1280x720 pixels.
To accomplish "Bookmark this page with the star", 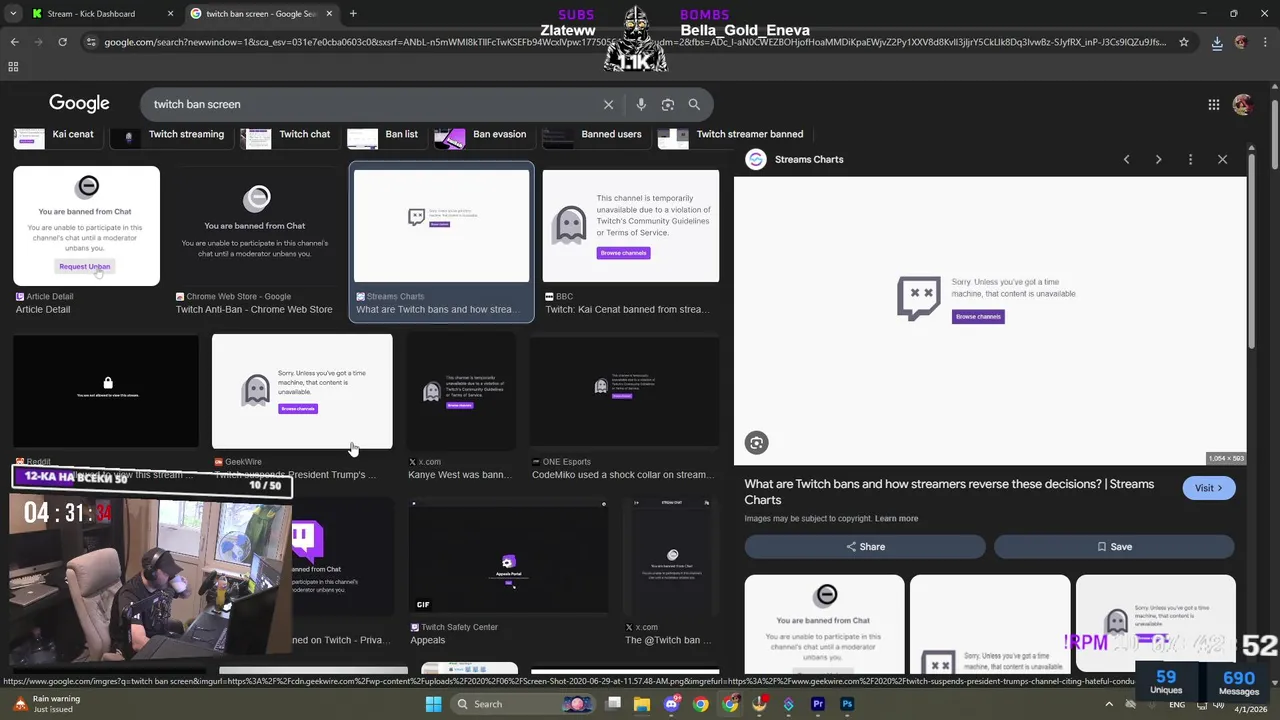I will 1184,42.
